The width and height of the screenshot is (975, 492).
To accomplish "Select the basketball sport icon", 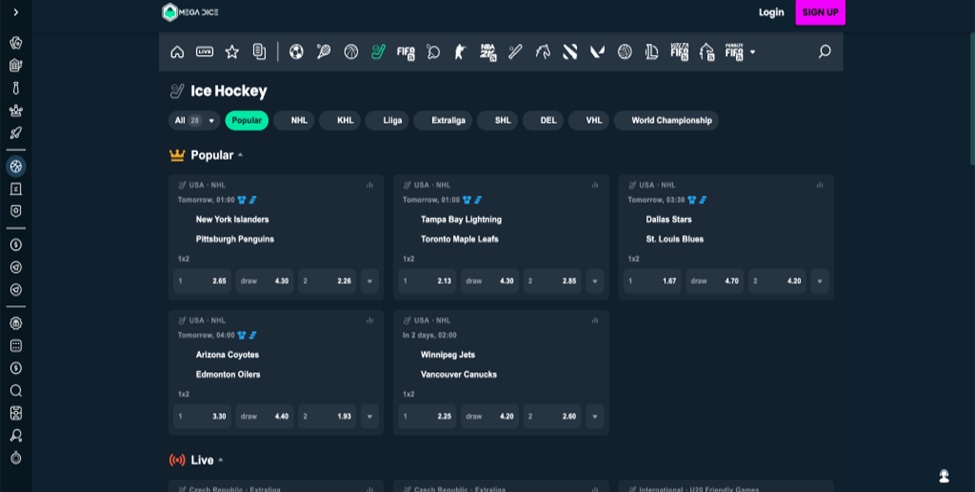I will 351,52.
